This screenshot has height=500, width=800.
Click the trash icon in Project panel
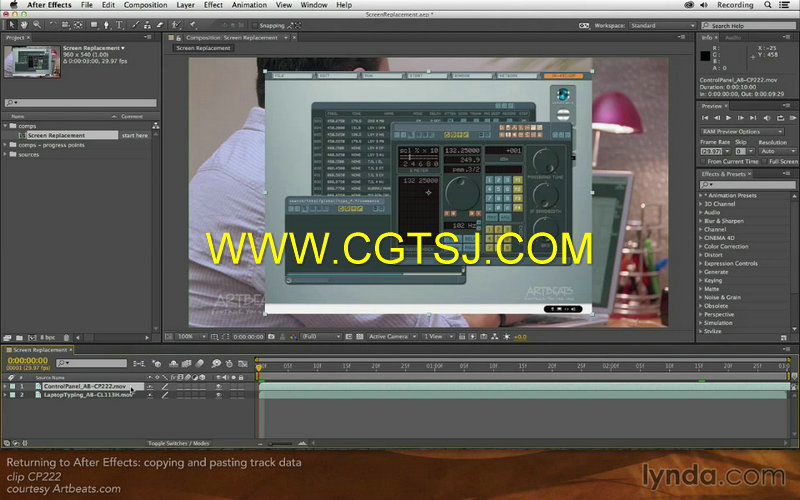66,338
